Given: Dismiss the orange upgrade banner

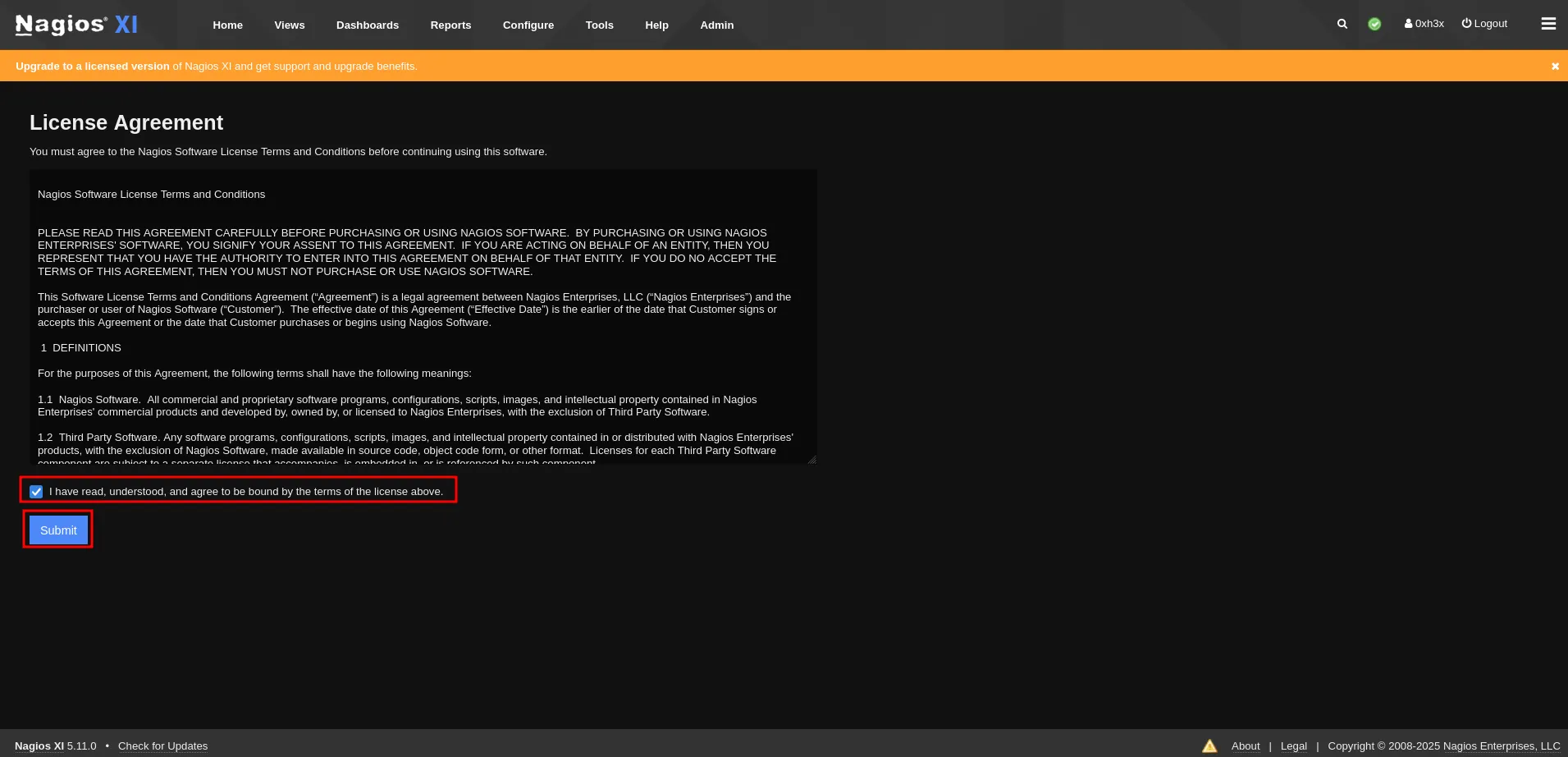Looking at the screenshot, I should (x=1555, y=67).
